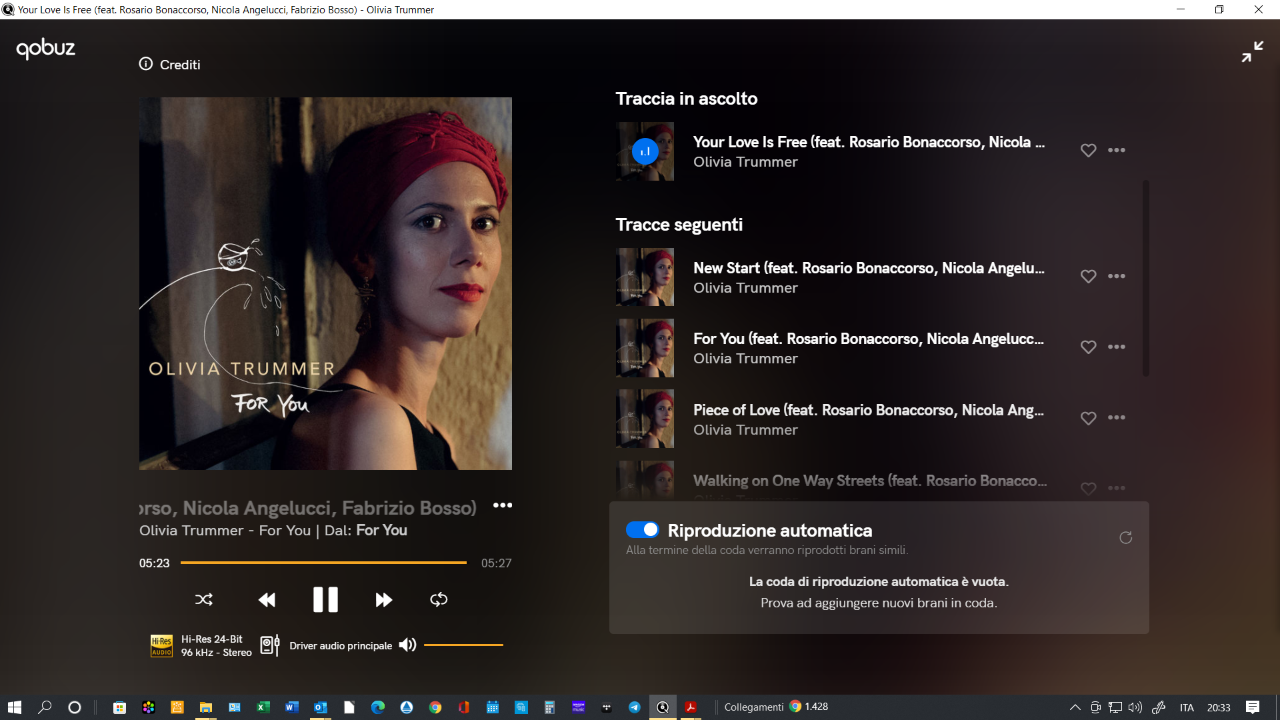Viewport: 1280px width, 720px height.
Task: Disable the Riproduzione automatica switch
Action: point(642,530)
